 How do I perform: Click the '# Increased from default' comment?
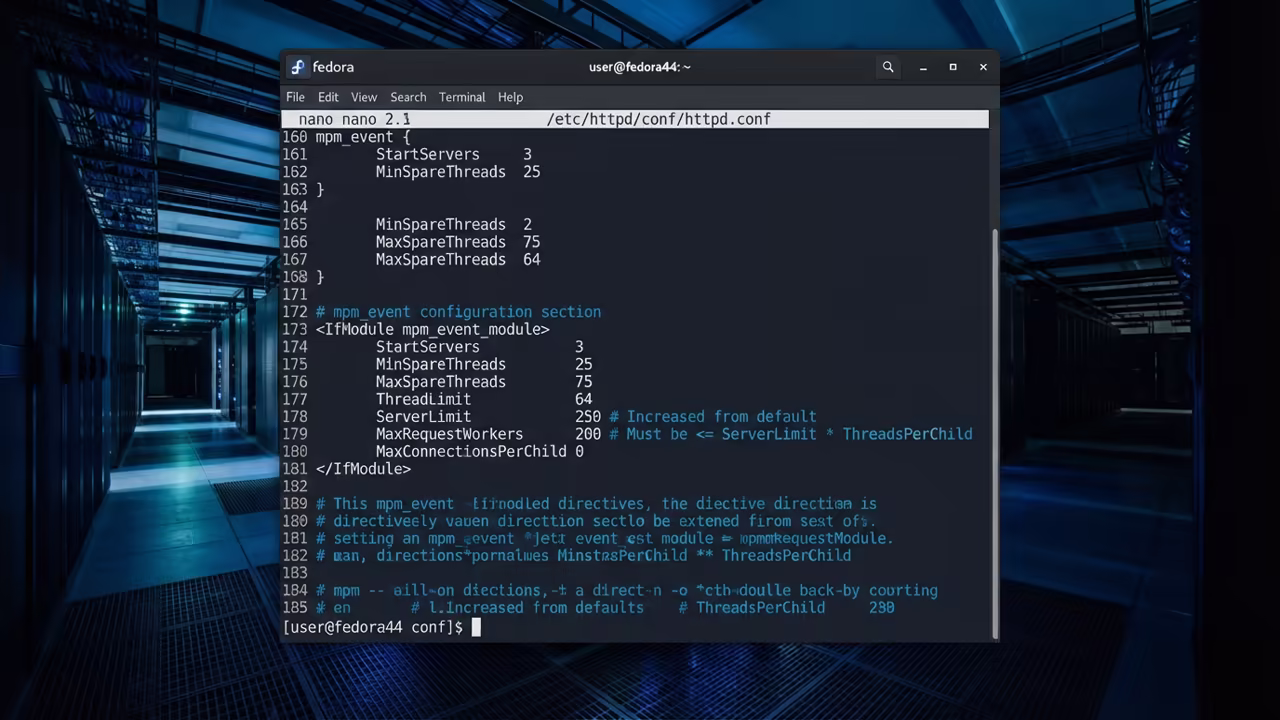tap(713, 417)
